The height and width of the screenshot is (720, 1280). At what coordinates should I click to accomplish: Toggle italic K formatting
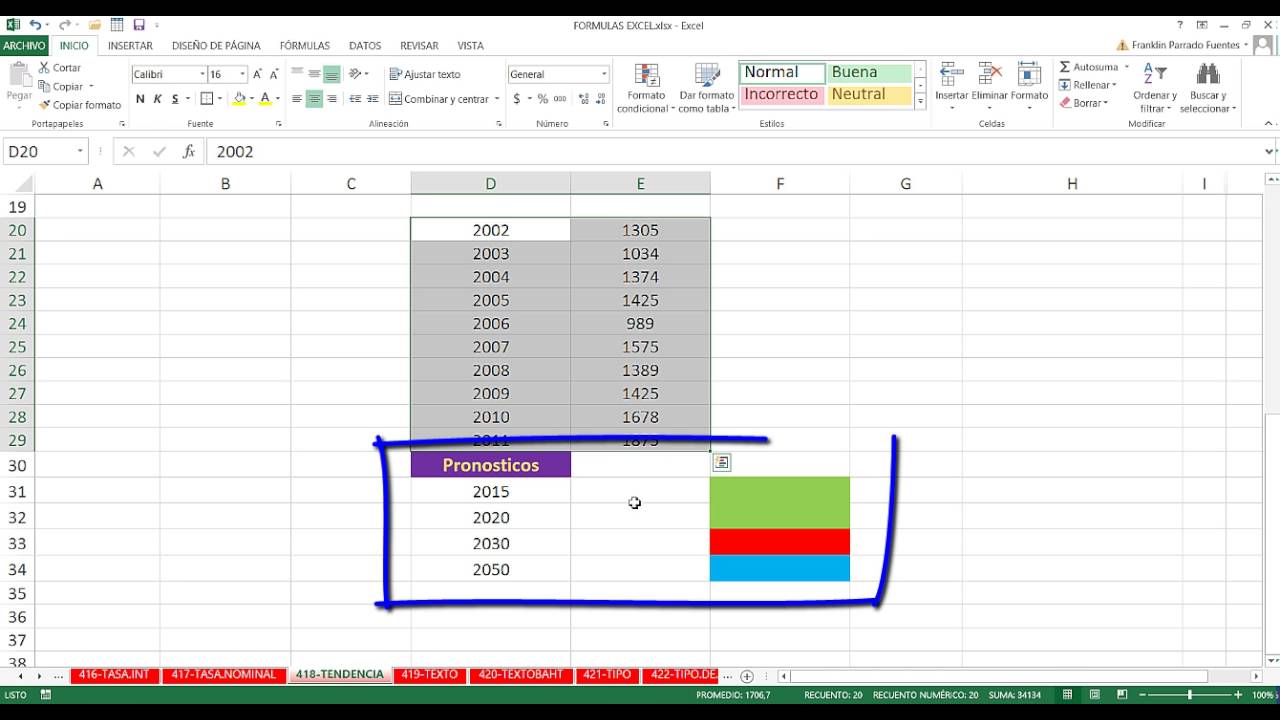(158, 99)
